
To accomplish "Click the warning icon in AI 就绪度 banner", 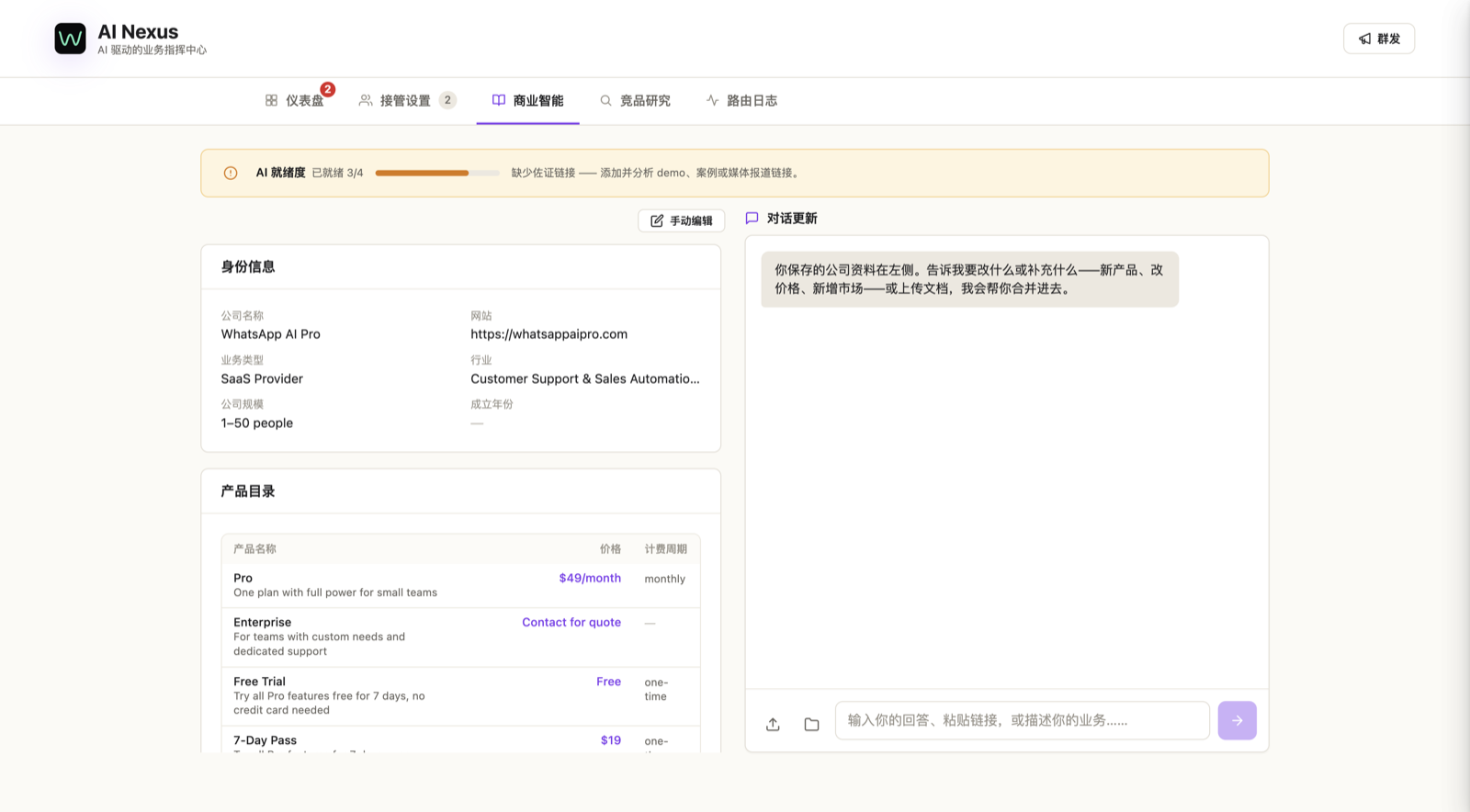I will pyautogui.click(x=231, y=173).
